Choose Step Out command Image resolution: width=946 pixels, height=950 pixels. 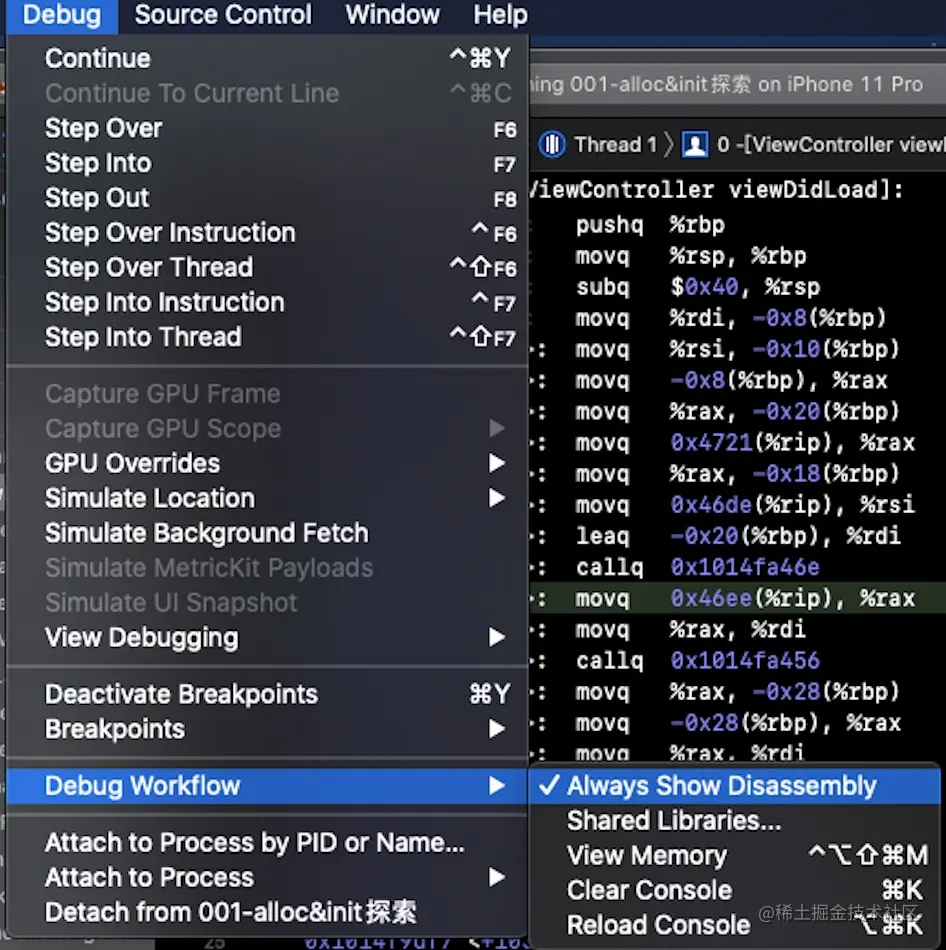[x=97, y=198]
